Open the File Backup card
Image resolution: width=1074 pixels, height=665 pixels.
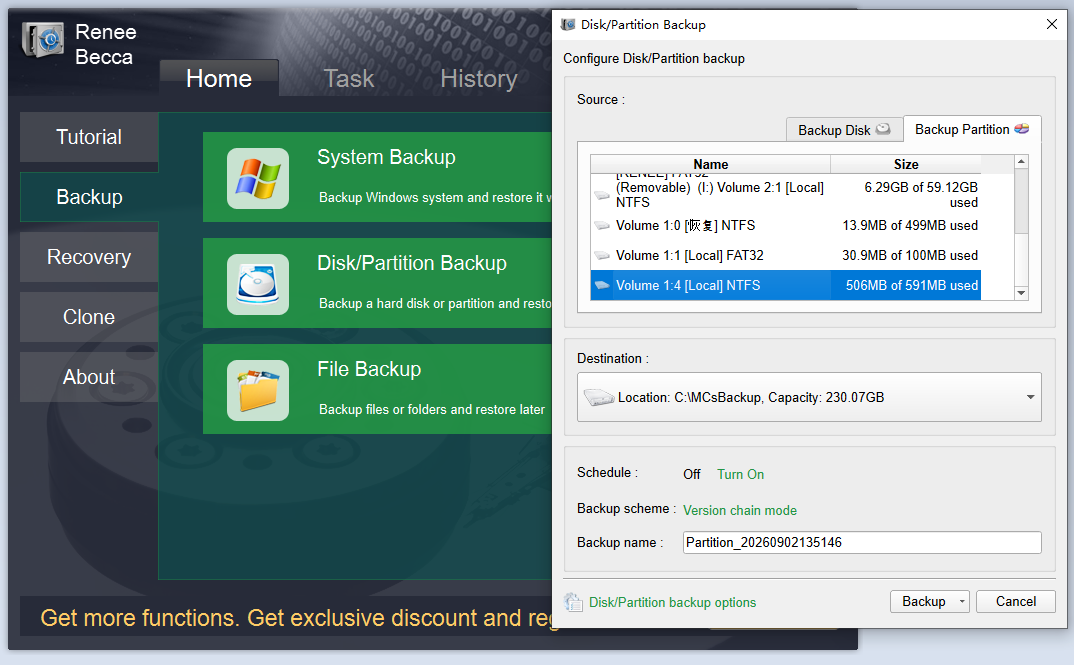[x=377, y=389]
